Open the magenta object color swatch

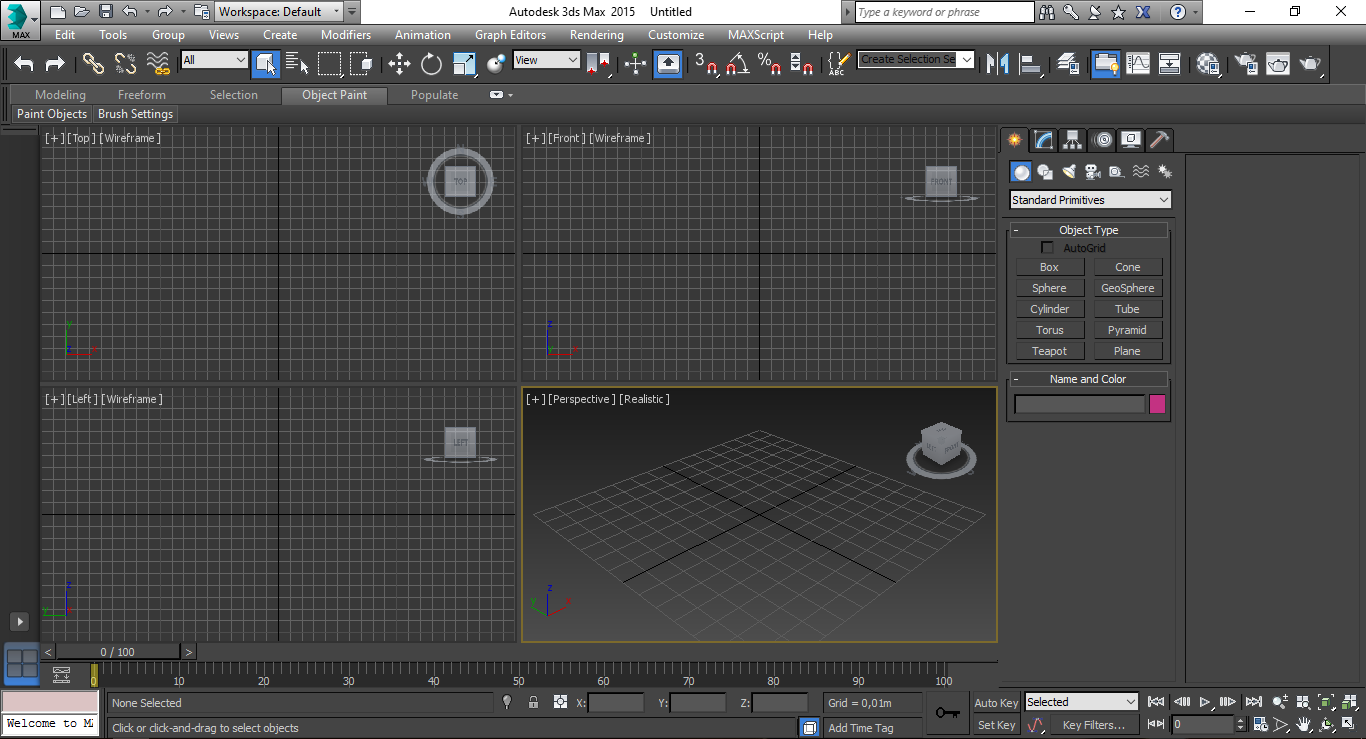click(x=1157, y=404)
